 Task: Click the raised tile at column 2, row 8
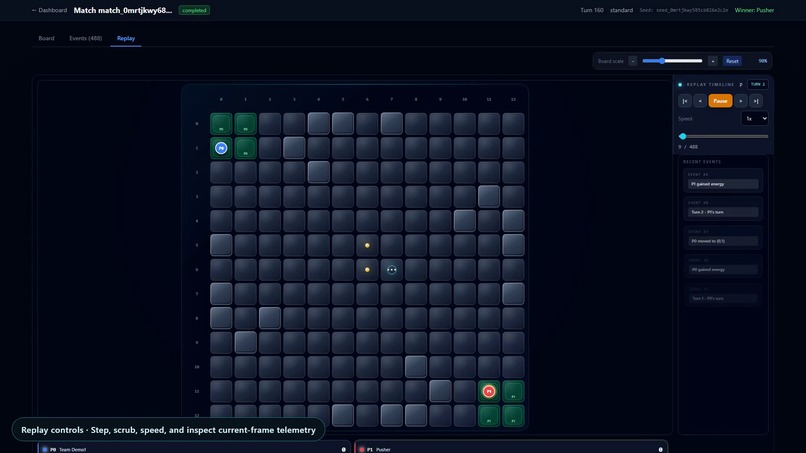269,318
